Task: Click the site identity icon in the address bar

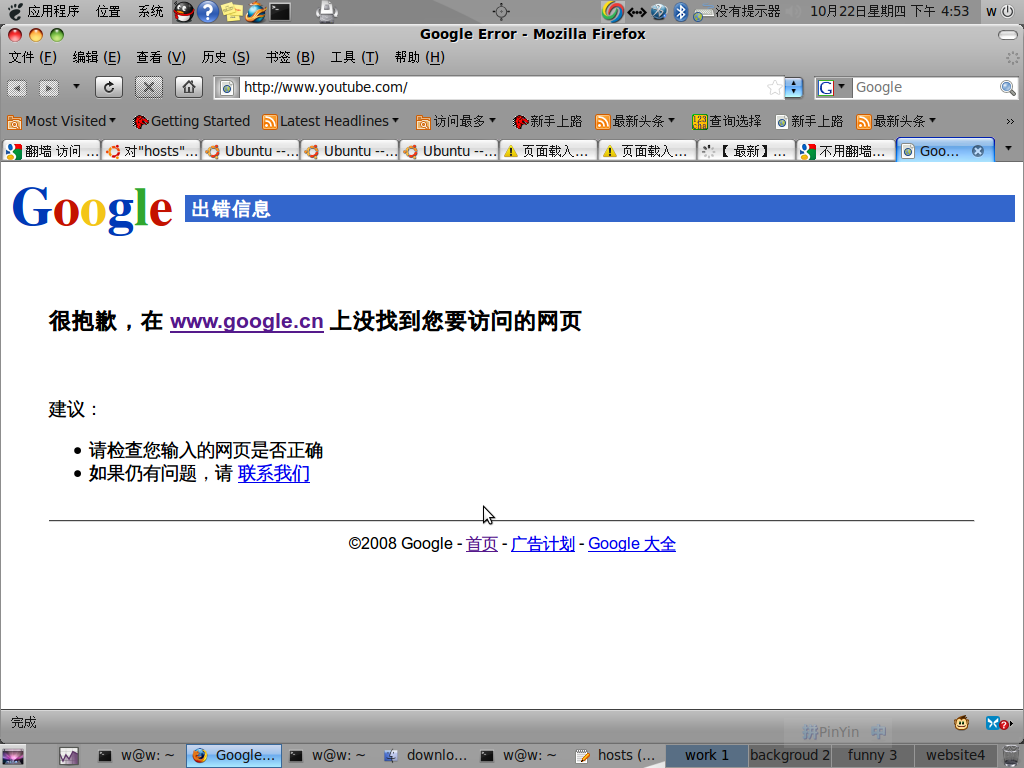Action: 227,88
